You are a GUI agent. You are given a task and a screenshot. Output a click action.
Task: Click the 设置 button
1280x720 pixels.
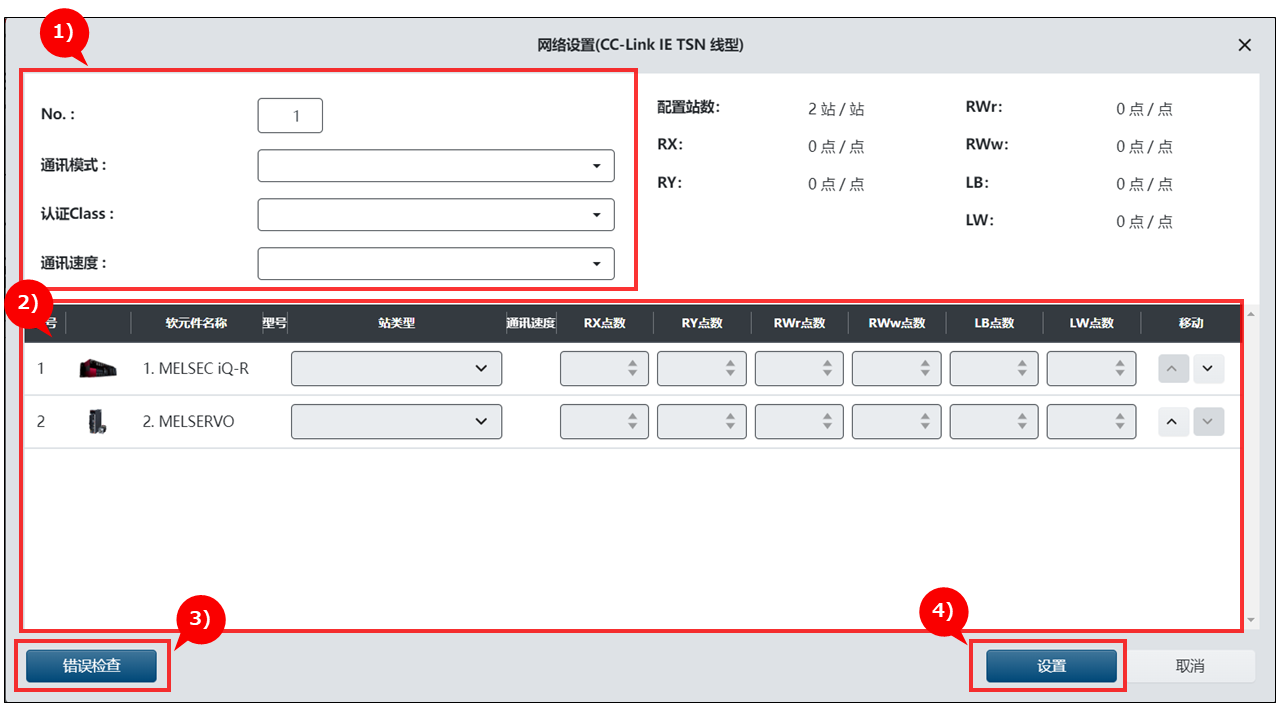point(1051,666)
